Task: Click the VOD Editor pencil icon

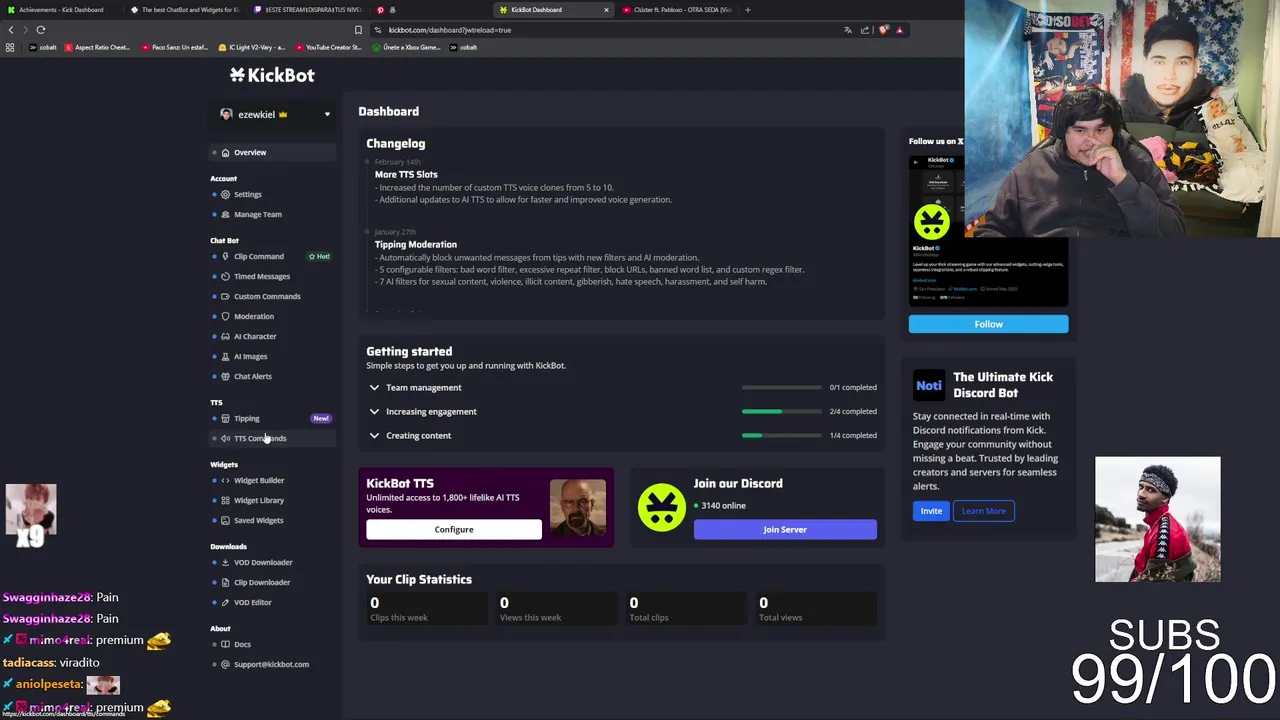Action: (x=225, y=603)
